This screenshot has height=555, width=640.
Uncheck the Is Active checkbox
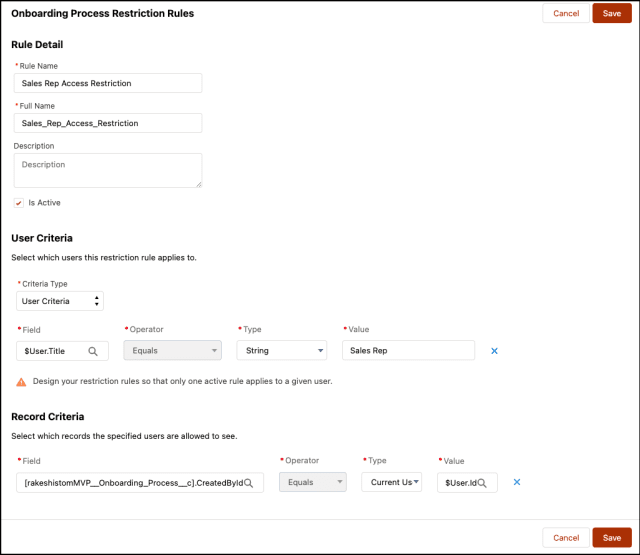tap(19, 203)
